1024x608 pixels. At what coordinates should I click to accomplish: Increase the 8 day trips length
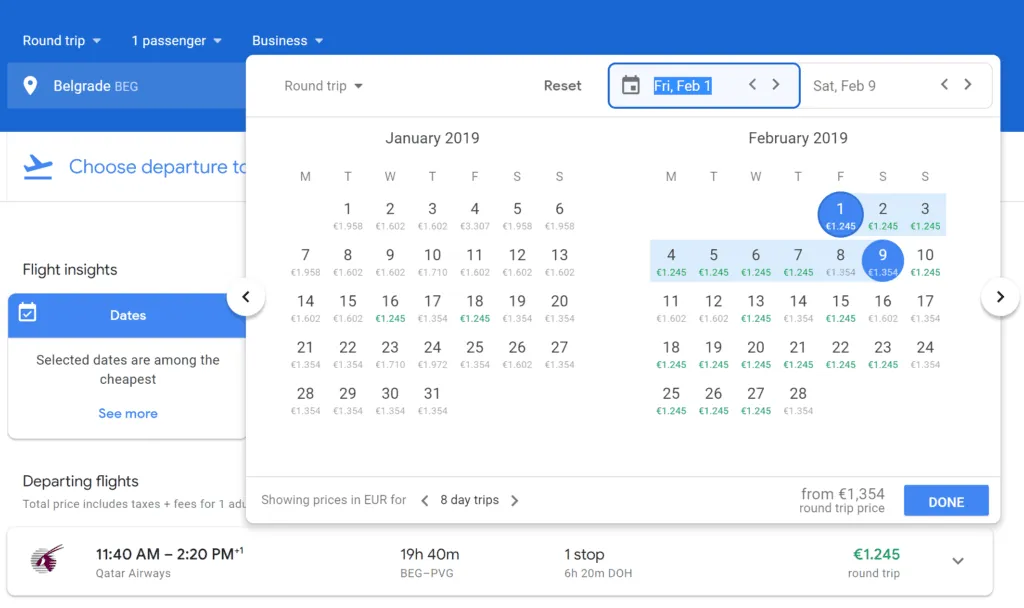pyautogui.click(x=515, y=500)
